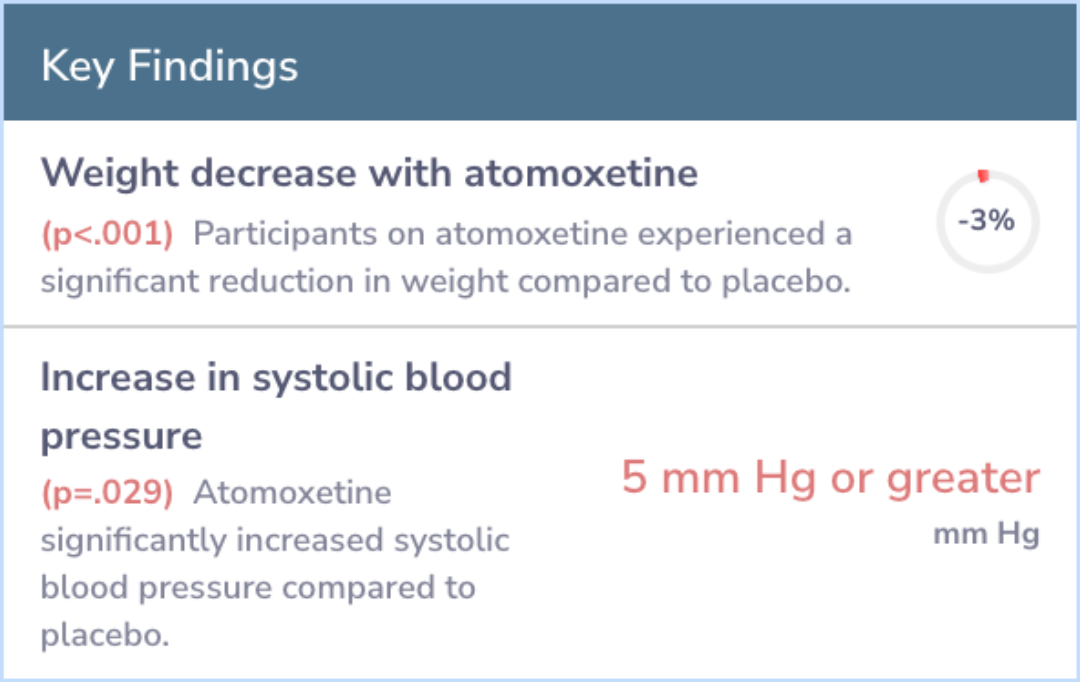Click 'placebo.' ending the systolic description
The height and width of the screenshot is (682, 1080).
(x=104, y=635)
